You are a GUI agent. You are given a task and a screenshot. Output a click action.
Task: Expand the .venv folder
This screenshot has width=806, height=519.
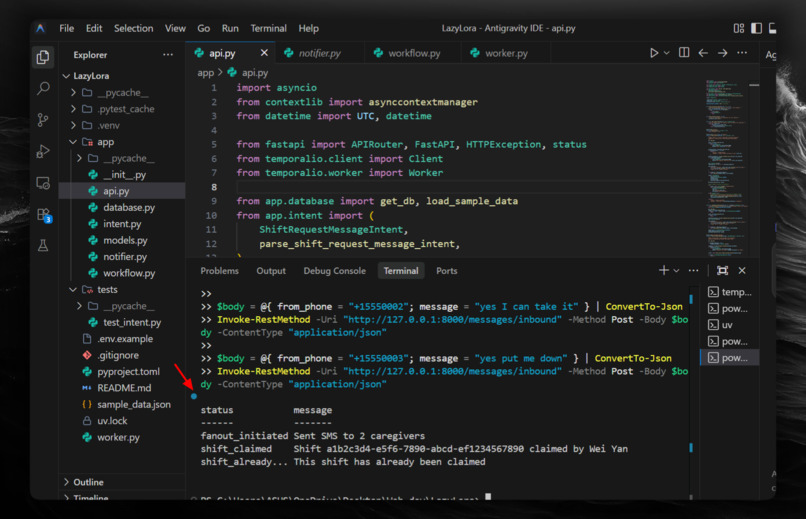pos(122,125)
